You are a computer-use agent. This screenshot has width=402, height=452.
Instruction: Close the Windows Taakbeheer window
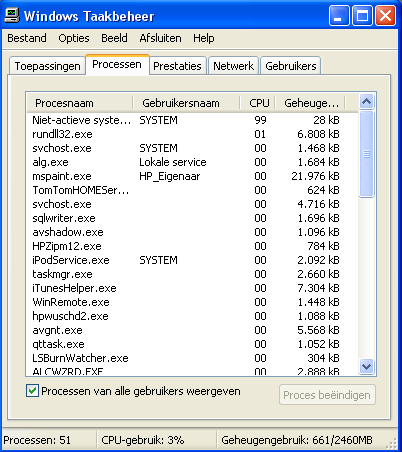(385, 16)
